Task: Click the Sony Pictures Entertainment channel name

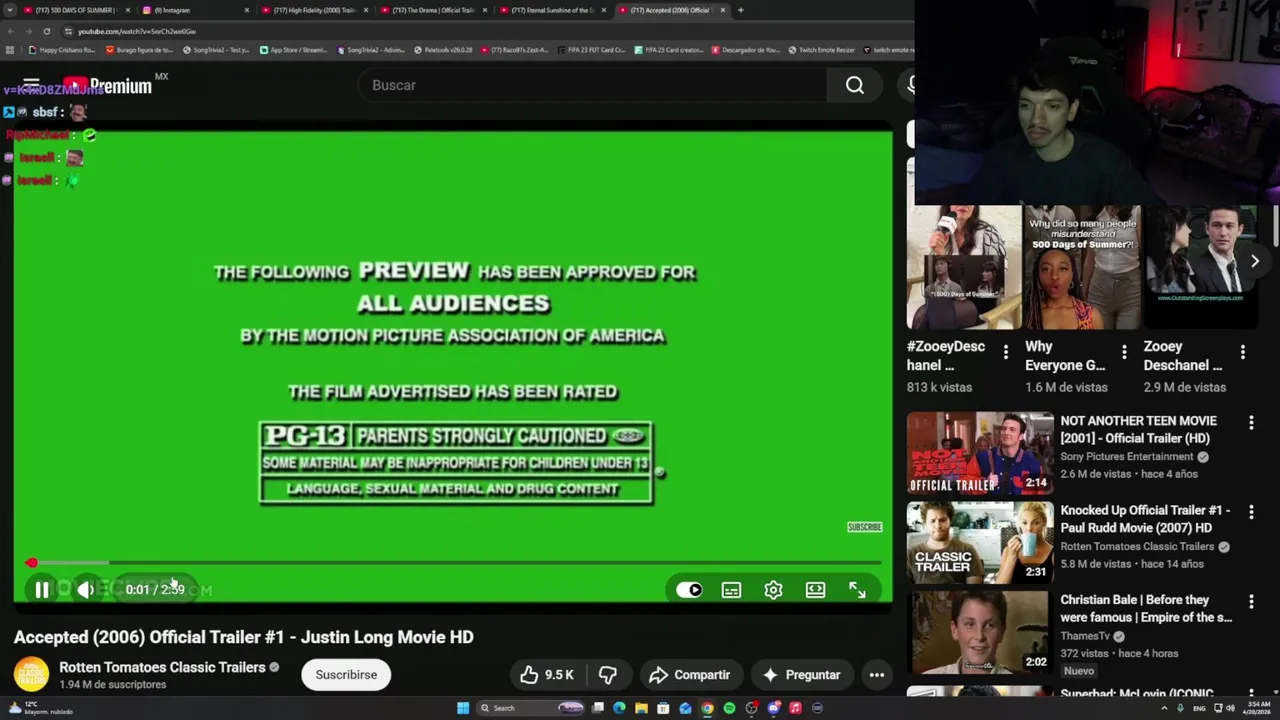Action: [1127, 457]
